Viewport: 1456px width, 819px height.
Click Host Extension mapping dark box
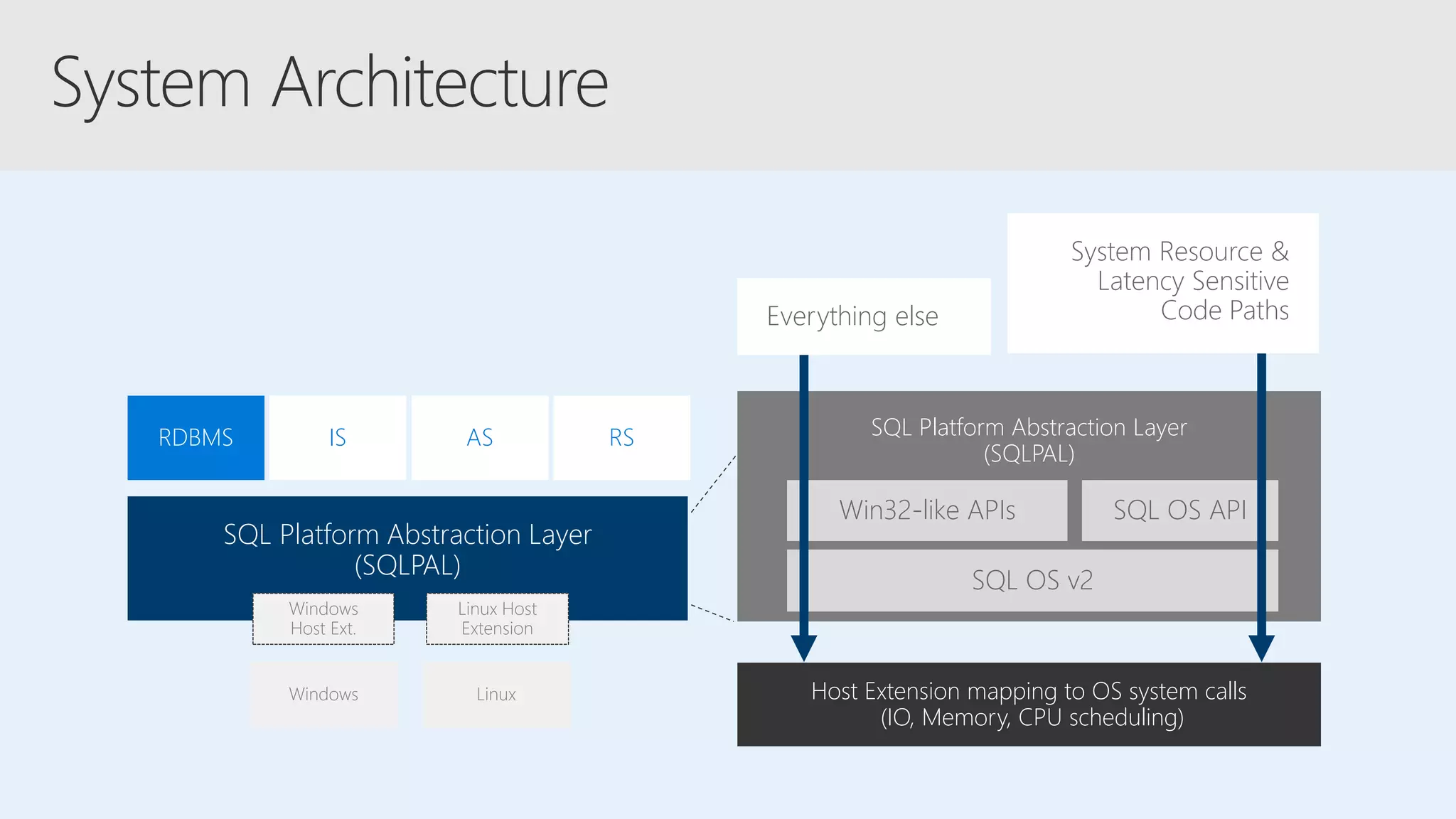point(1028,704)
